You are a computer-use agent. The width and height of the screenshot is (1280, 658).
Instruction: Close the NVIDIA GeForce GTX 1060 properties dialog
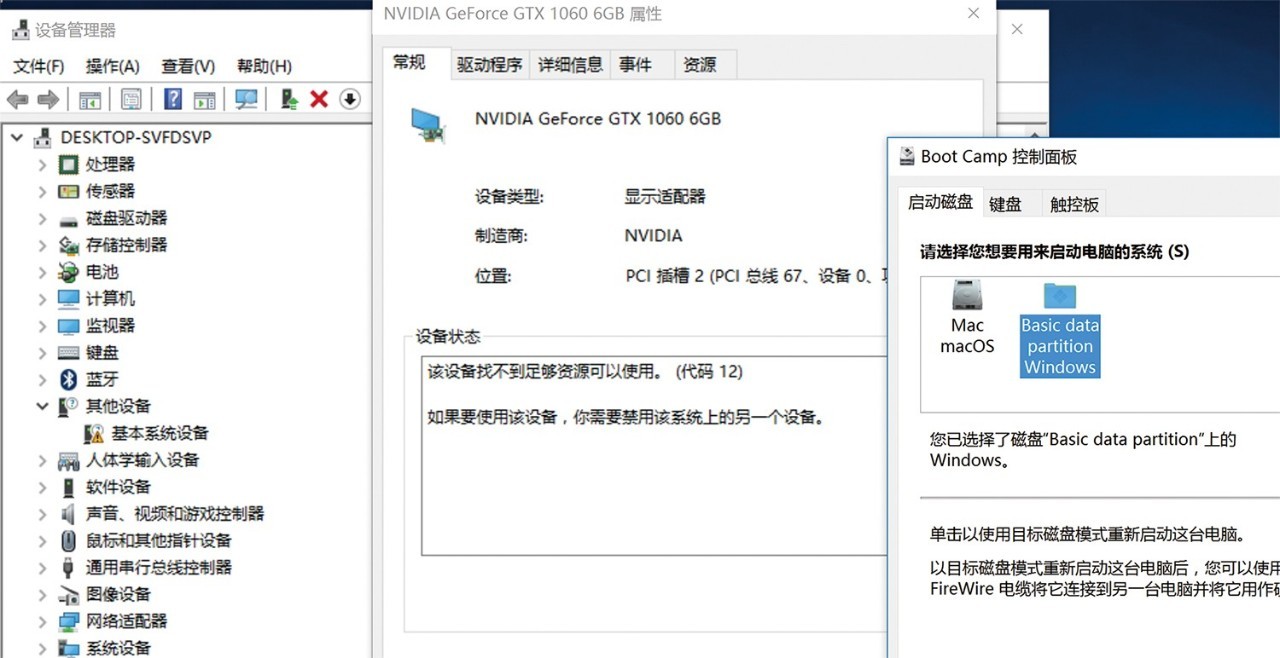coord(973,14)
